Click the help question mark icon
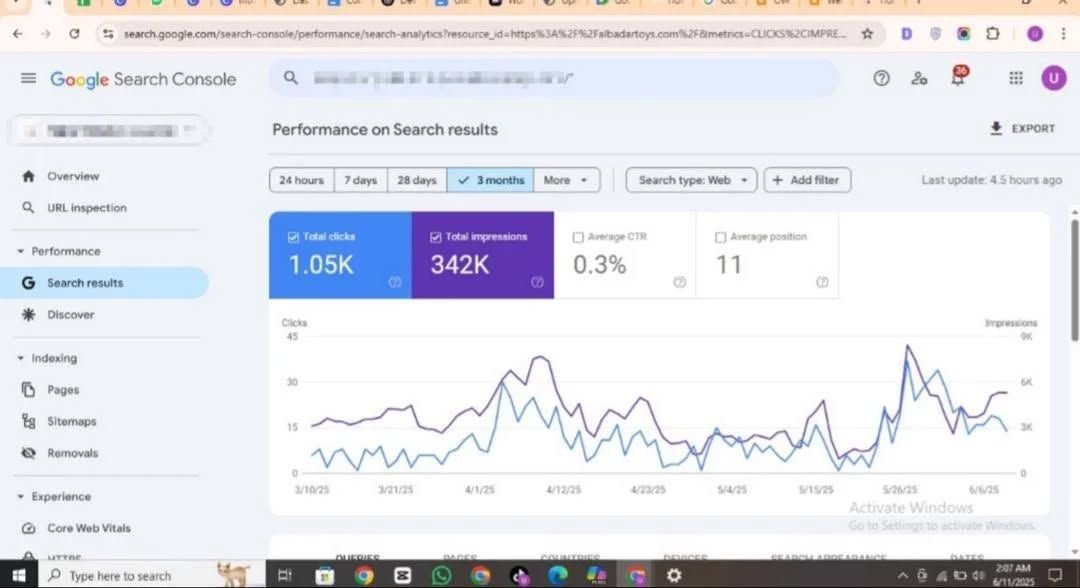The image size is (1080, 588). point(881,78)
